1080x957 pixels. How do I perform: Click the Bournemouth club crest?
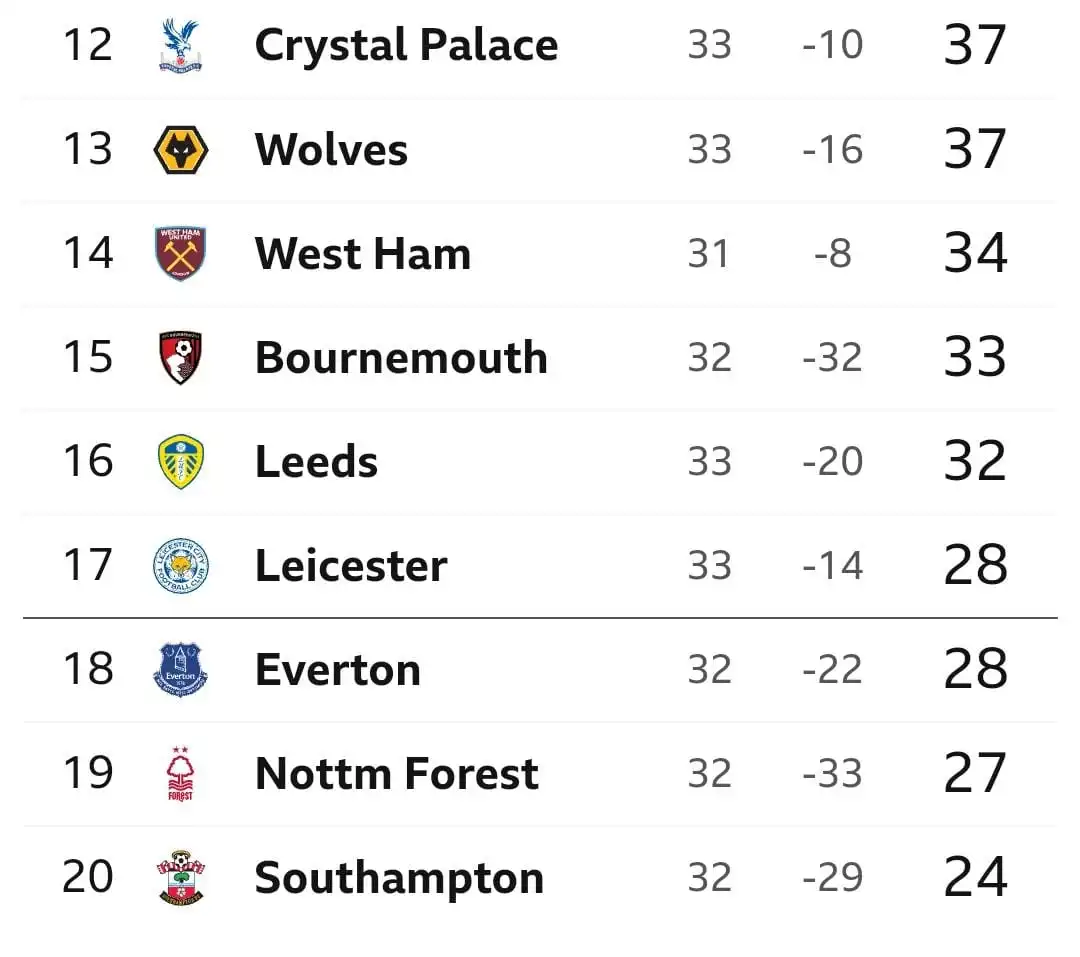tap(180, 358)
